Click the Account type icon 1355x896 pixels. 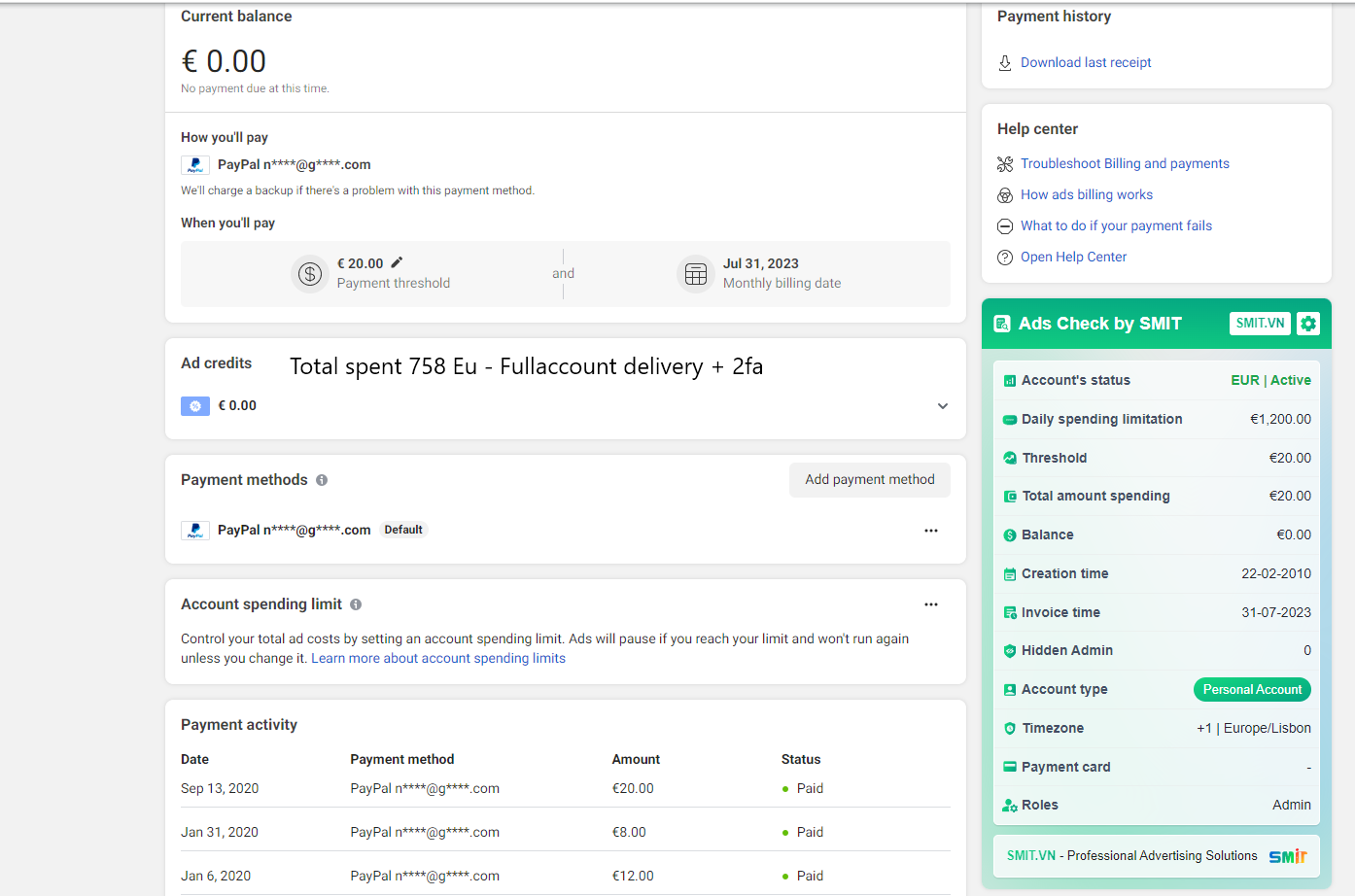tap(1010, 690)
